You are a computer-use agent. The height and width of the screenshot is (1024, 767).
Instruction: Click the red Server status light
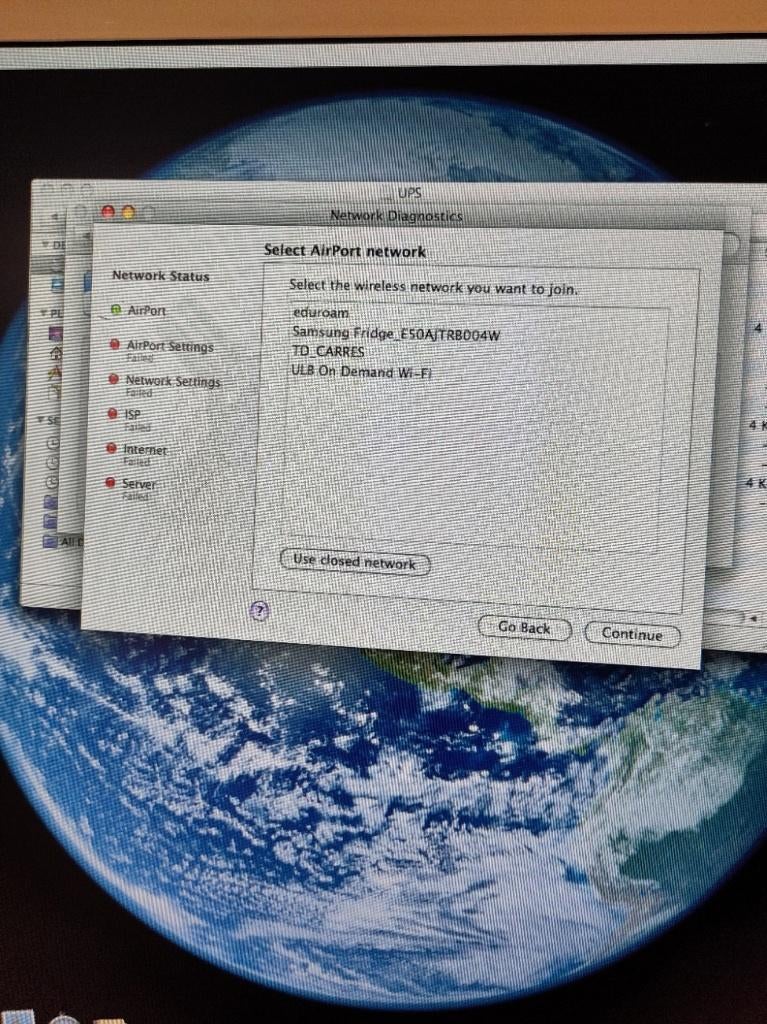[x=110, y=483]
